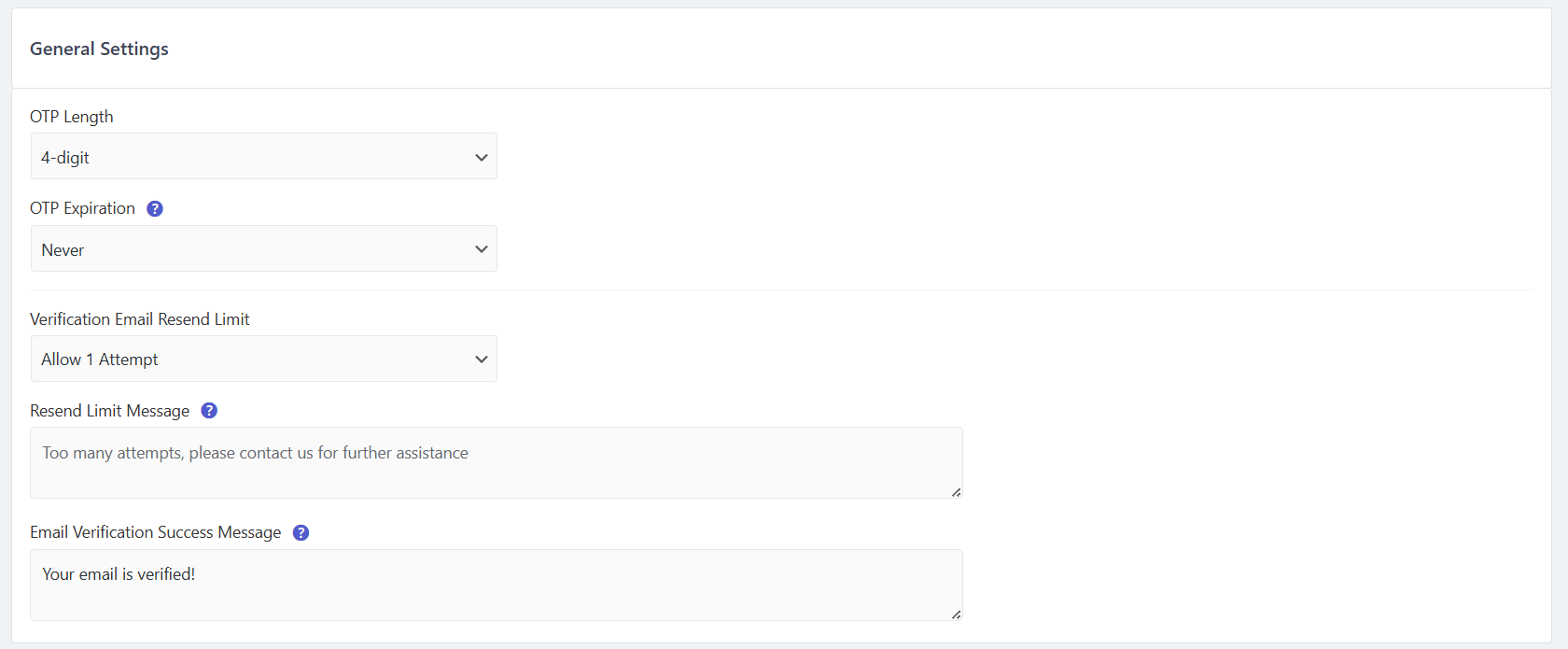Open the Verification Email Resend Limit chevron
Viewport: 1568px width, 649px height.
[482, 360]
